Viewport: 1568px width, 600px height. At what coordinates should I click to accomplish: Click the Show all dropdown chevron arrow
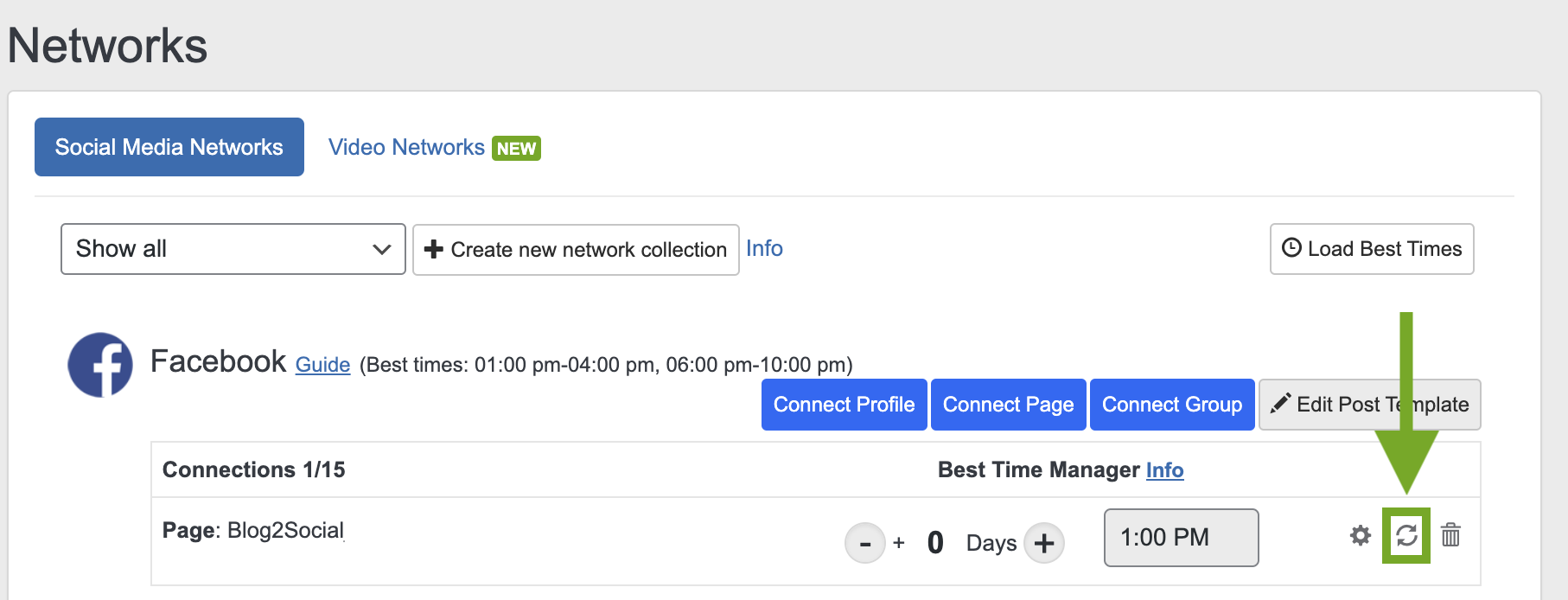pos(381,249)
